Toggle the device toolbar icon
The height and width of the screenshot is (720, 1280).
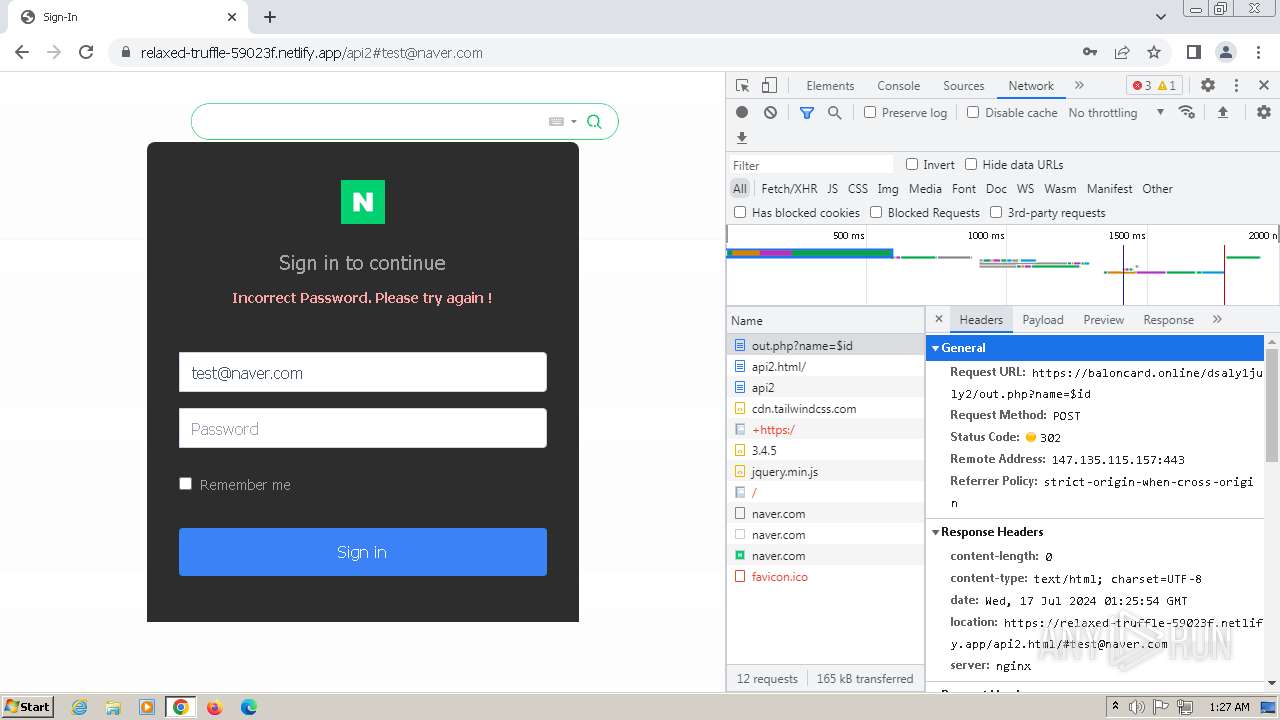[769, 86]
